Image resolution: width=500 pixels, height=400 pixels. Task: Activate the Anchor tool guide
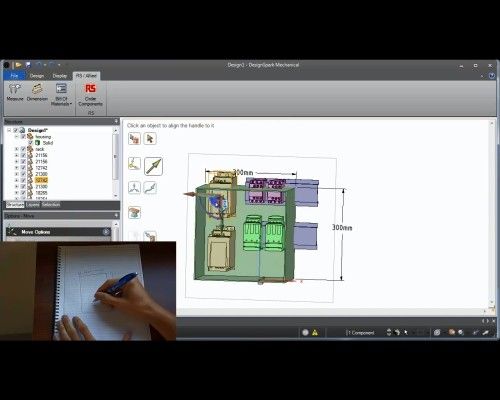coord(134,163)
